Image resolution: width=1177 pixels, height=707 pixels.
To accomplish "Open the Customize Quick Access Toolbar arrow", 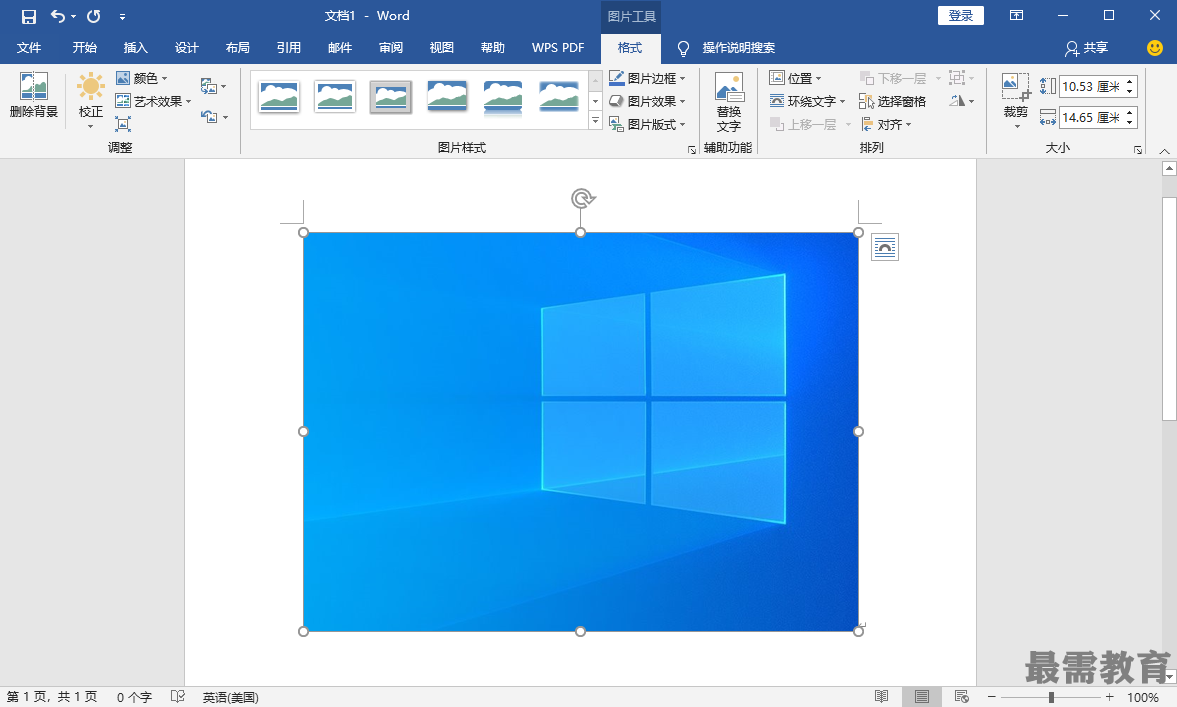I will [122, 17].
